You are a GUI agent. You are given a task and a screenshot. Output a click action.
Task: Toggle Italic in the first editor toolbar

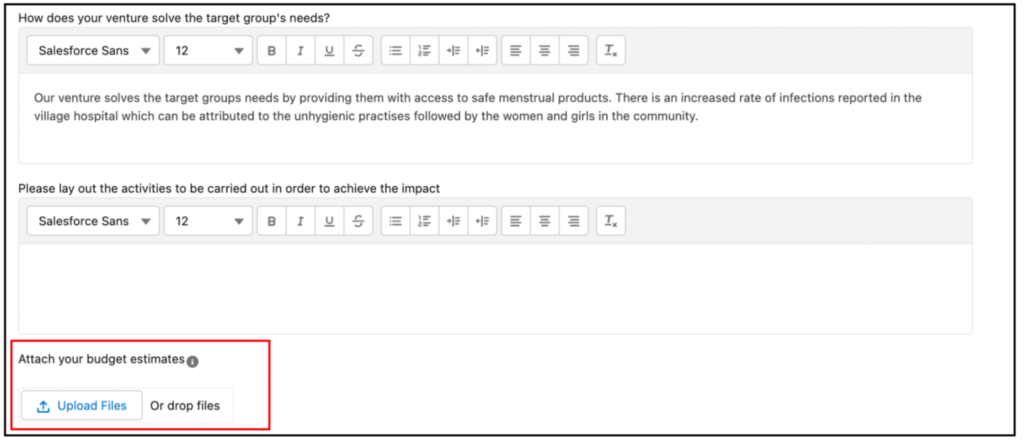point(300,50)
